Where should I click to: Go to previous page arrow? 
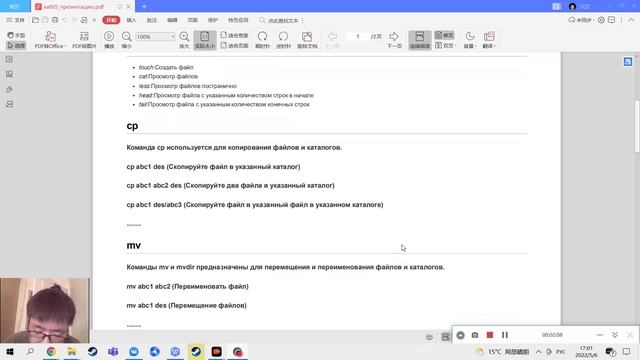pyautogui.click(x=332, y=40)
